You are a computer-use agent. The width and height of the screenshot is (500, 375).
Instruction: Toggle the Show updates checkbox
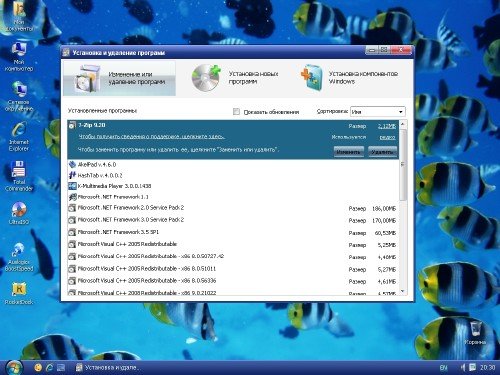tap(236, 112)
